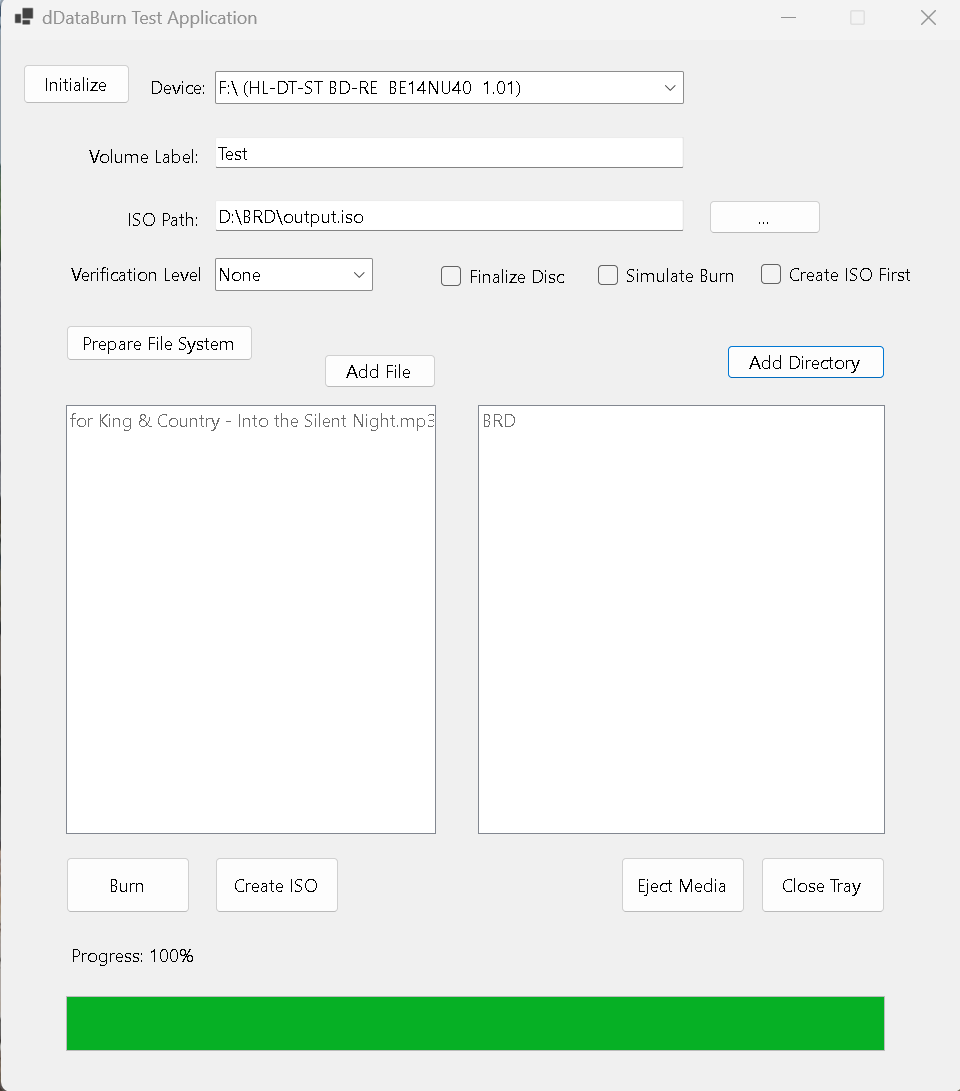Click the Add File button
960x1091 pixels.
pyautogui.click(x=380, y=371)
